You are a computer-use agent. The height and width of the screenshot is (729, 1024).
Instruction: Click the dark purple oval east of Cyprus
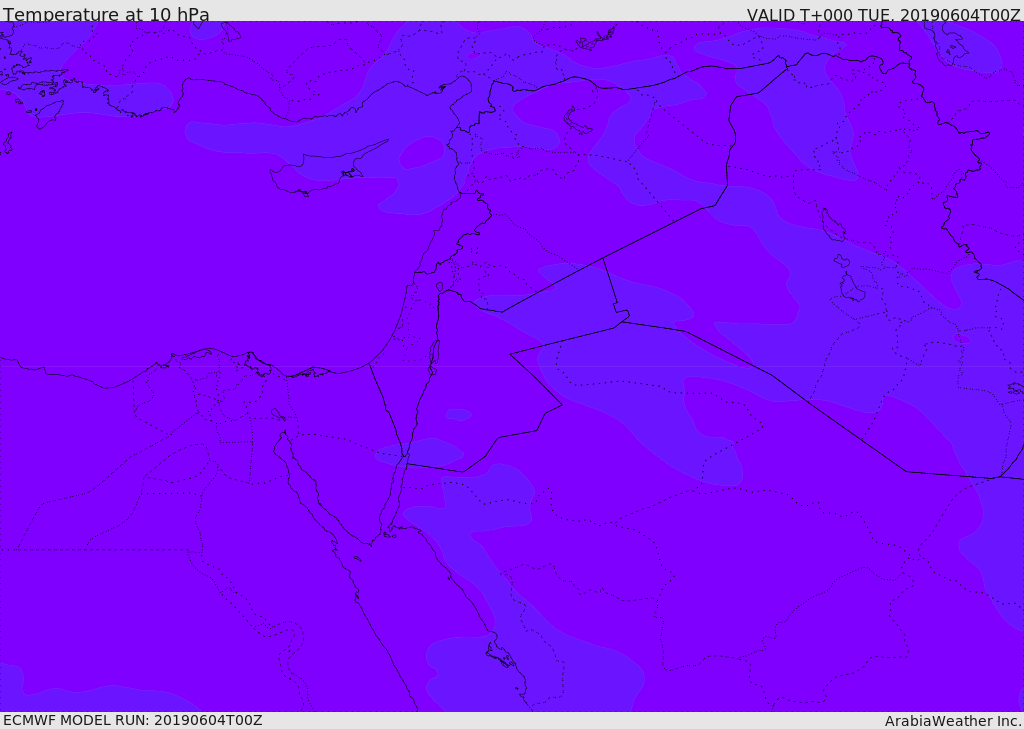(x=422, y=152)
